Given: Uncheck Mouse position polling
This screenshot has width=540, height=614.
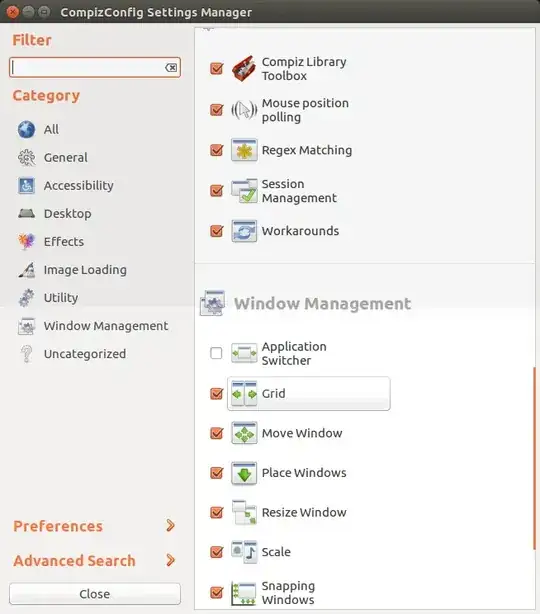Looking at the screenshot, I should [x=216, y=110].
